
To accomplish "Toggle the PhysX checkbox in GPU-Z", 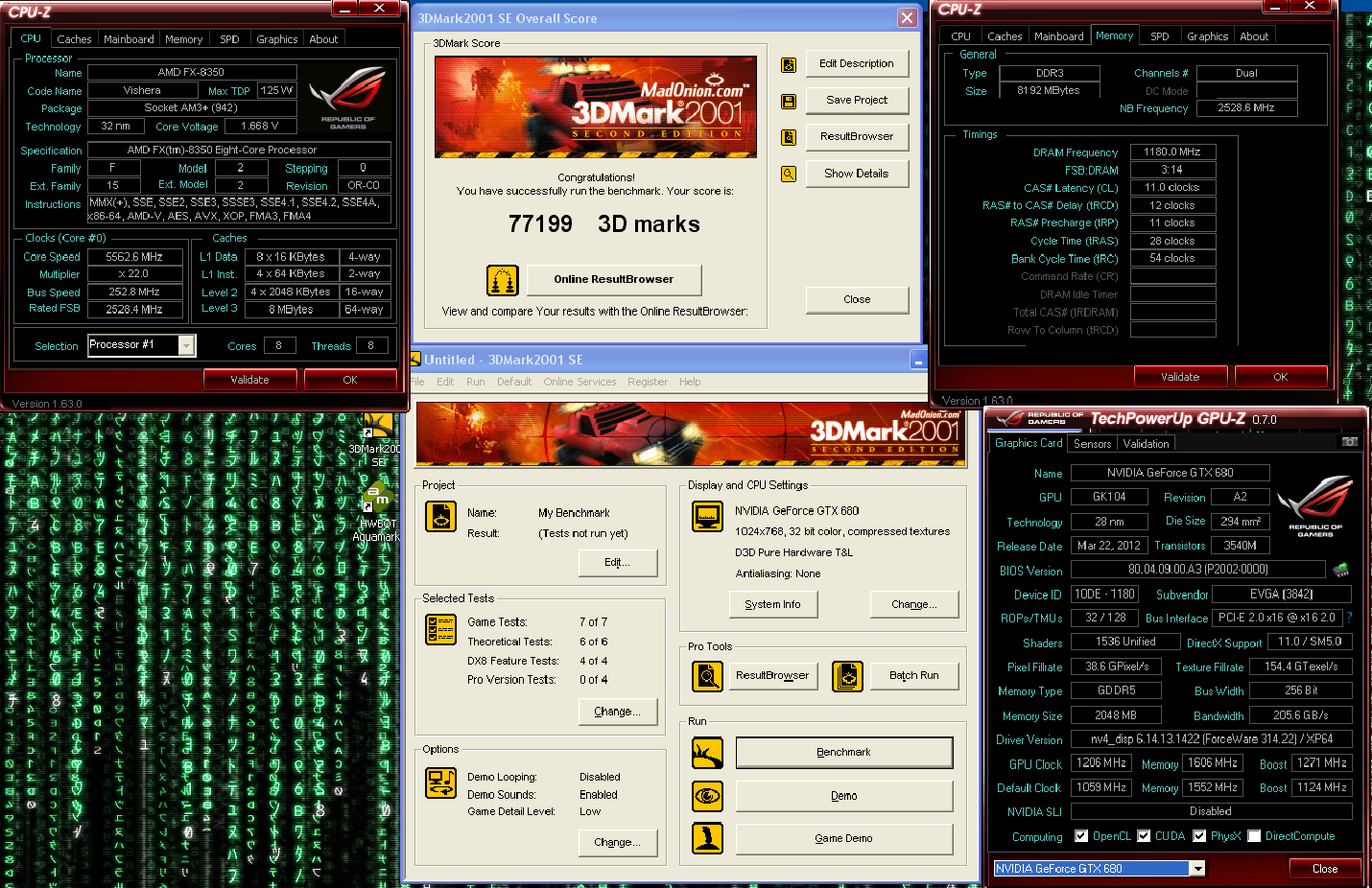I will pyautogui.click(x=1199, y=836).
